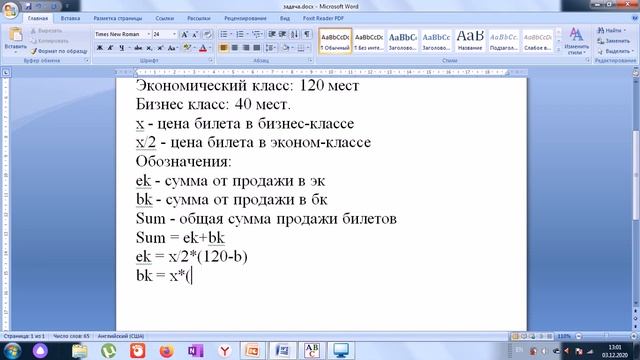
Task: Align text left
Action: point(224,48)
